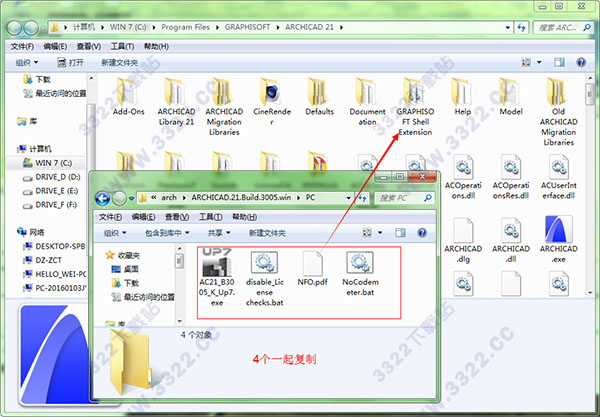Open Old ARCHICAD Migration Libraries folder
Viewport: 600px width, 417px height.
click(558, 112)
